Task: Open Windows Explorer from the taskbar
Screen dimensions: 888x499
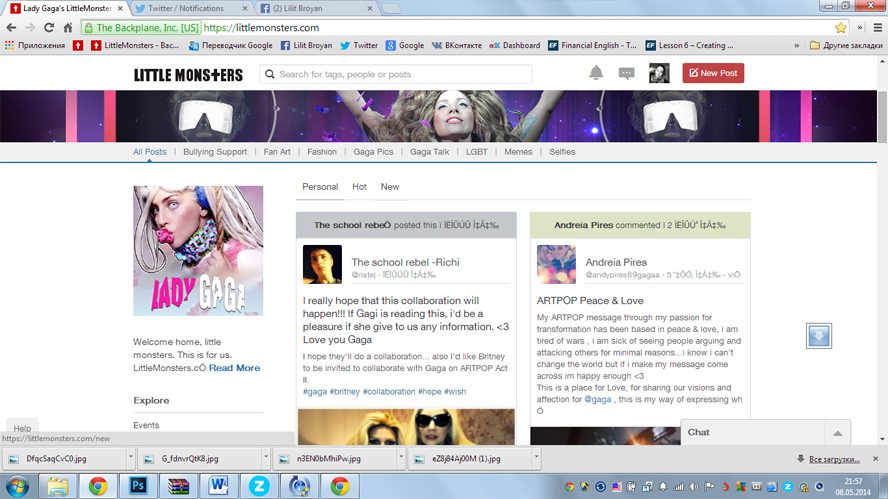Action: 57,486
